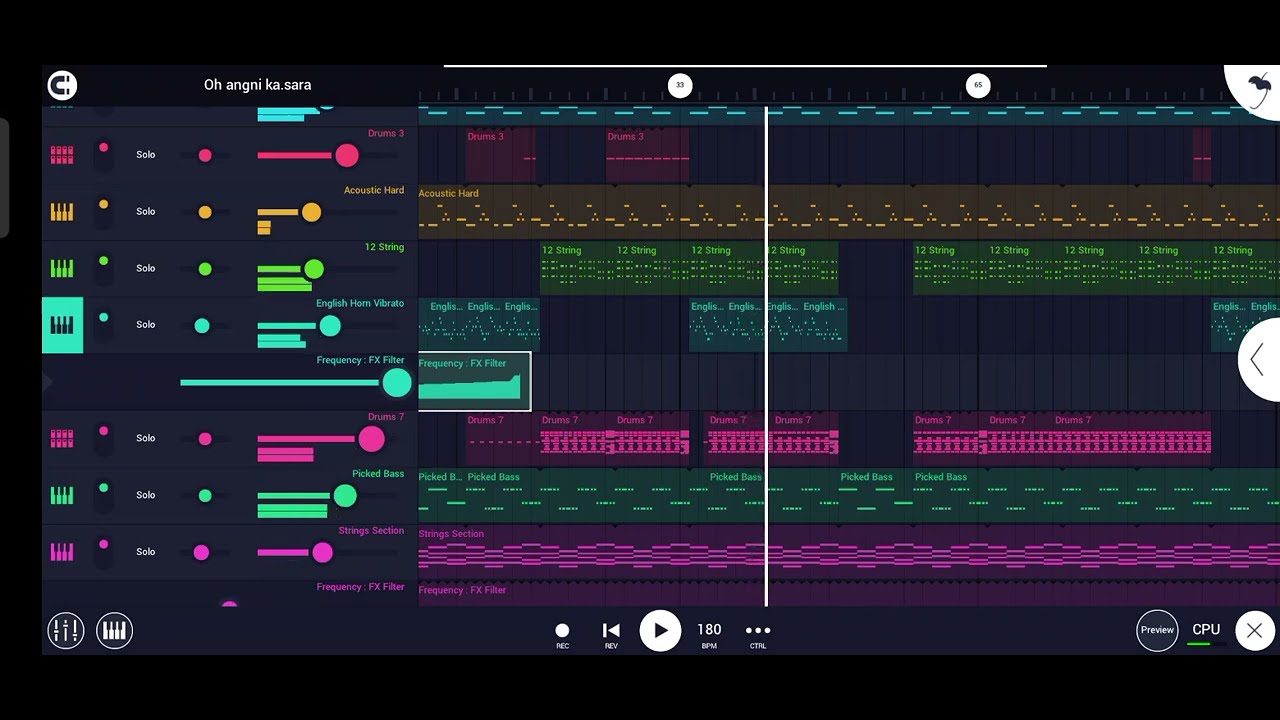The height and width of the screenshot is (720, 1280).
Task: Select the Frequency FX Filter automation clip
Action: coord(475,382)
